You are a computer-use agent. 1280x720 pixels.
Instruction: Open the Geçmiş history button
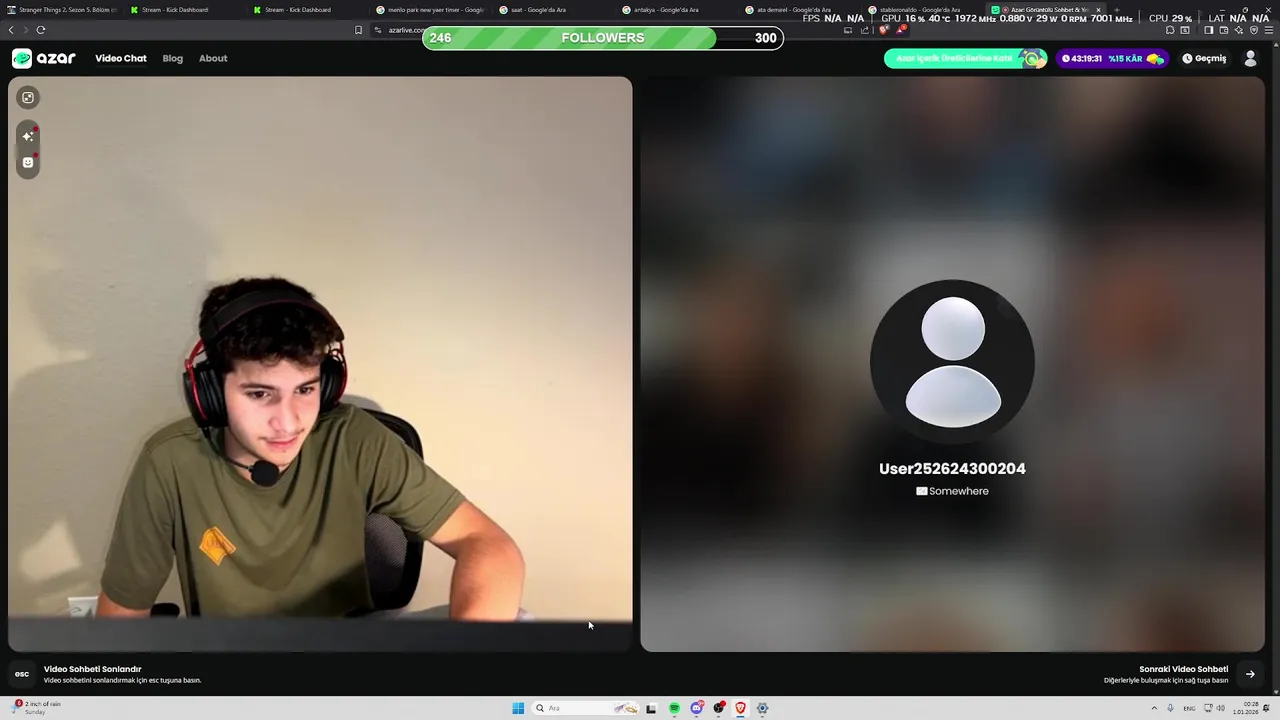(x=1204, y=58)
